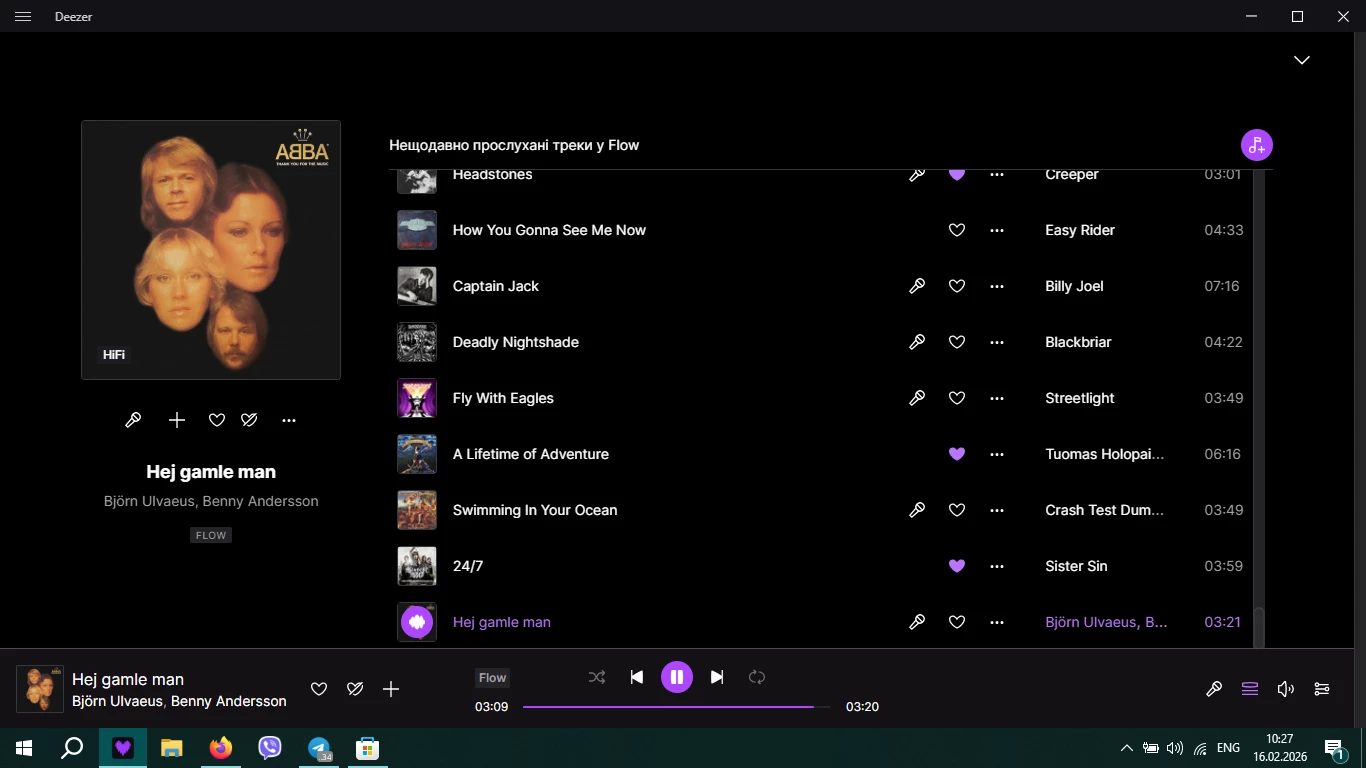Toggle shuffle in the player bar

[597, 677]
